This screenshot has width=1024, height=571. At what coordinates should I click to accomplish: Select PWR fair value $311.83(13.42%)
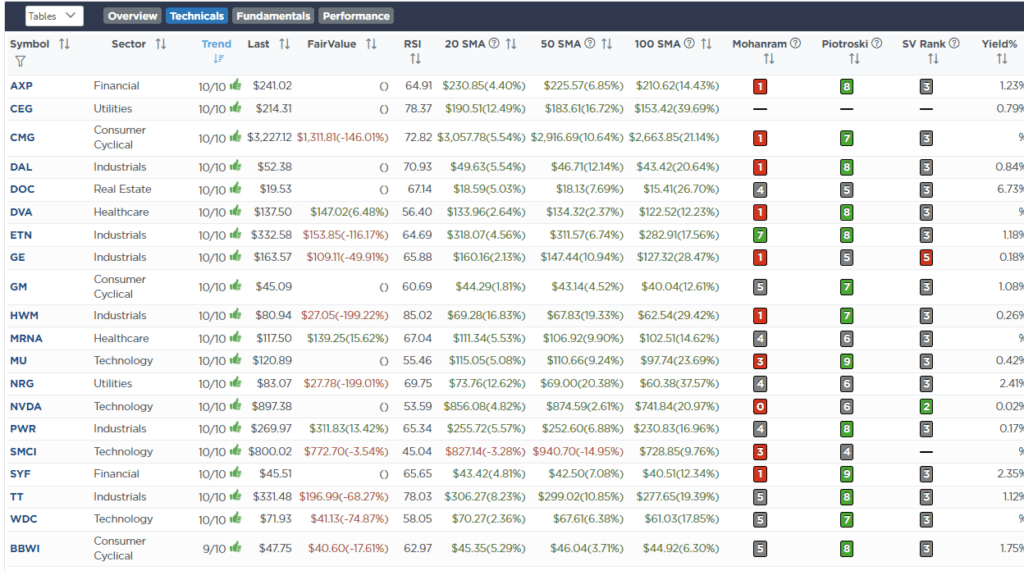349,429
